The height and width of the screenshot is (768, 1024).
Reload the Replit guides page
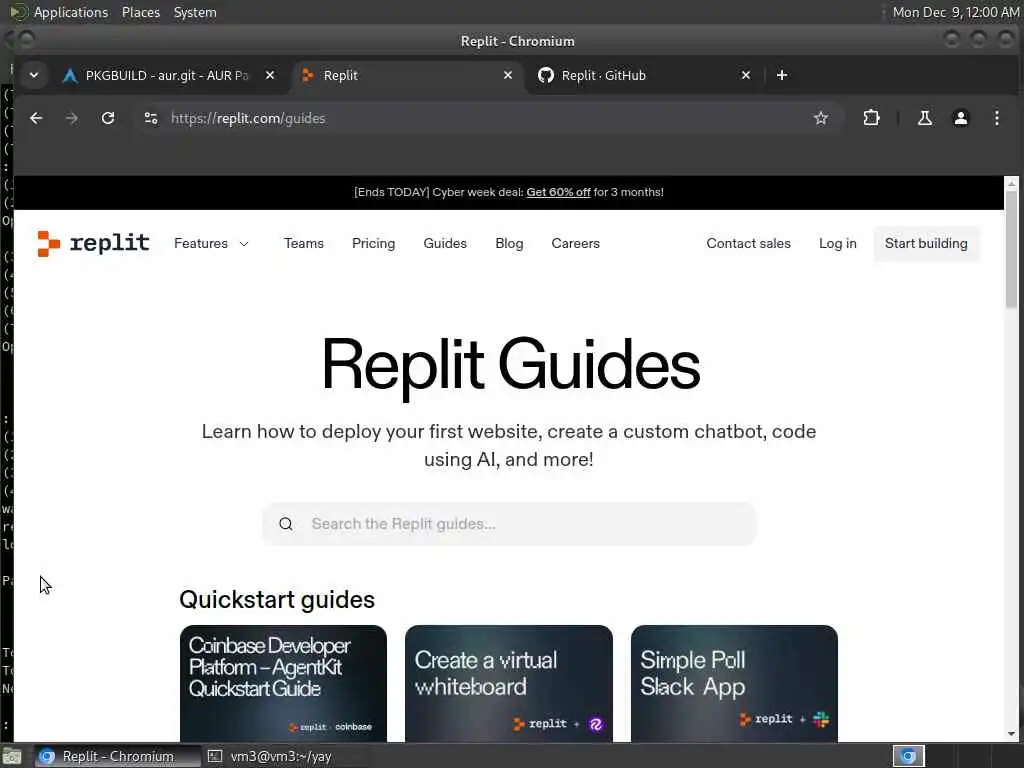pos(108,118)
